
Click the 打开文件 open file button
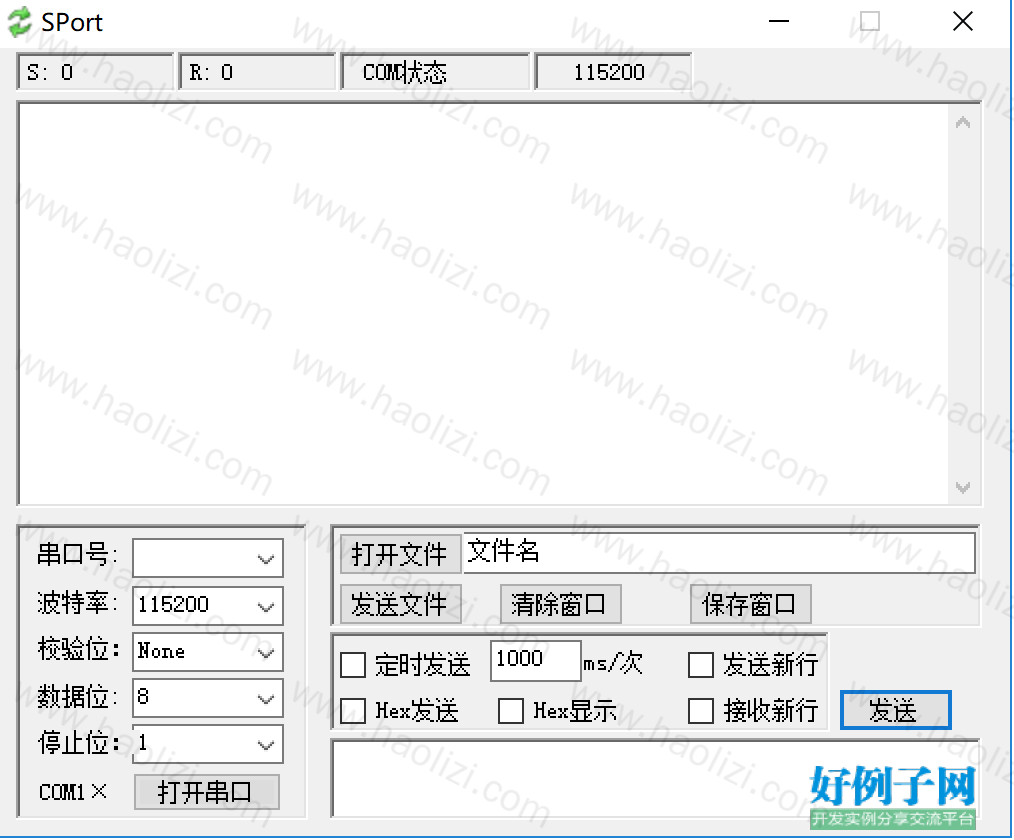[400, 554]
